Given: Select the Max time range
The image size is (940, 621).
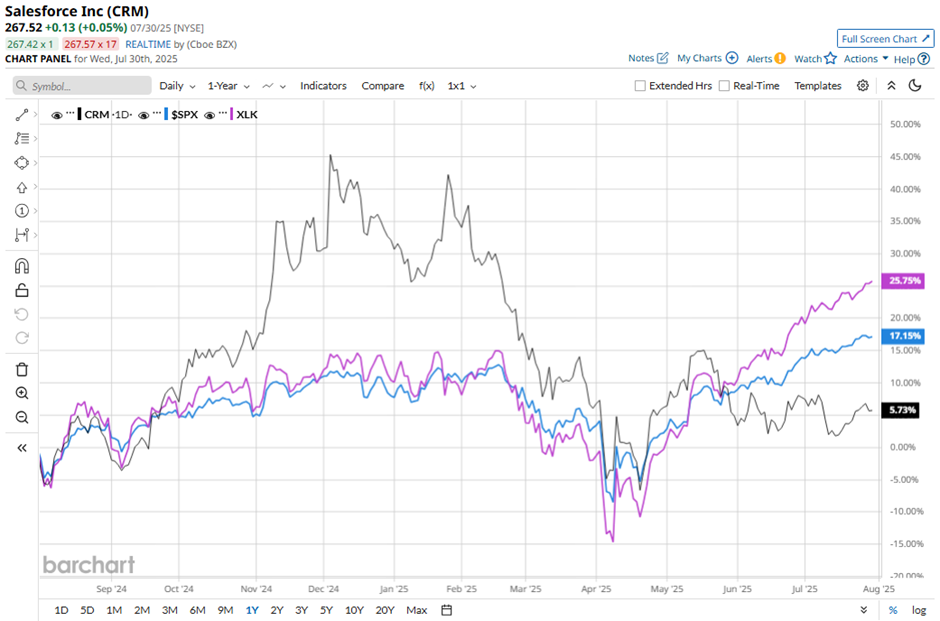Looking at the screenshot, I should coord(417,610).
